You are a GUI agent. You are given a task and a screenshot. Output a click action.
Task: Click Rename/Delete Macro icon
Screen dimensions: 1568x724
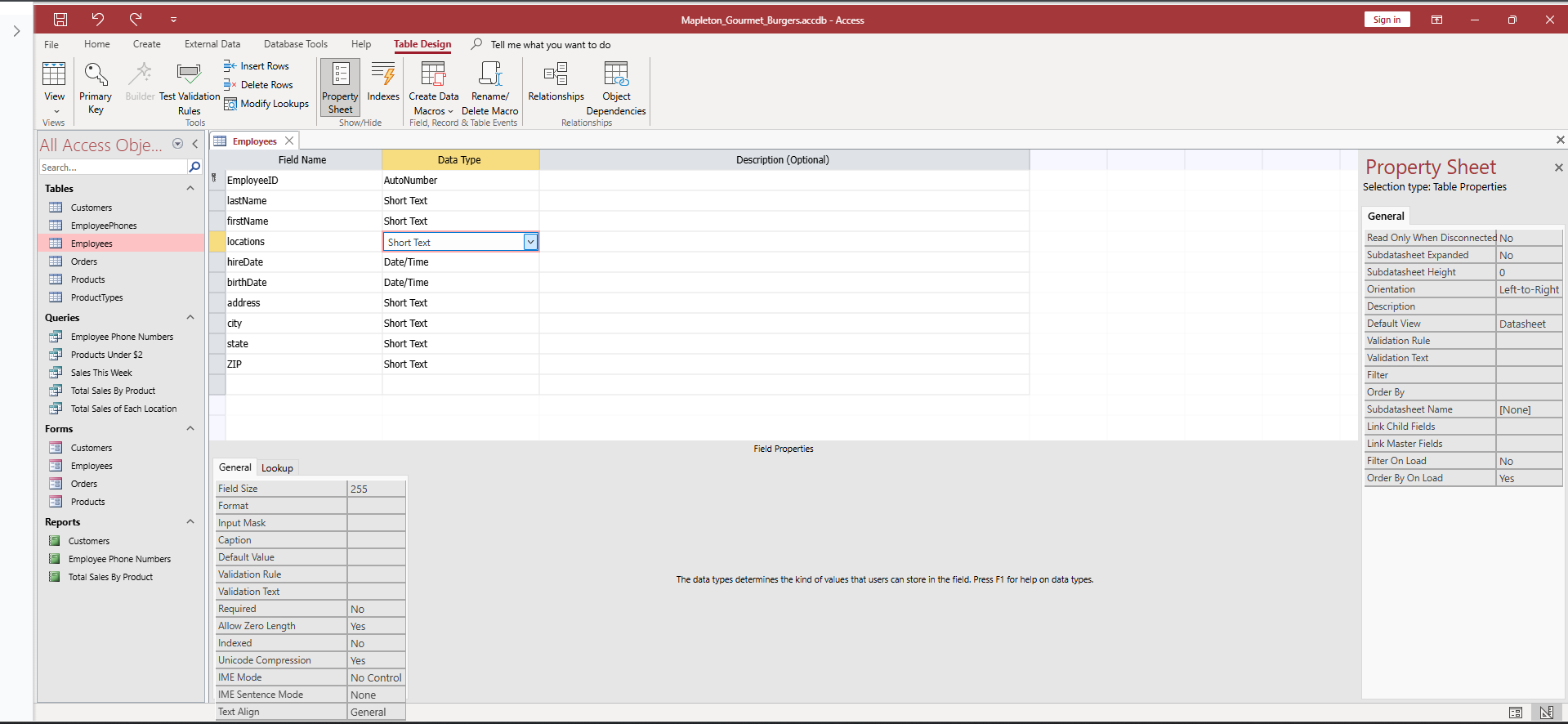click(490, 74)
